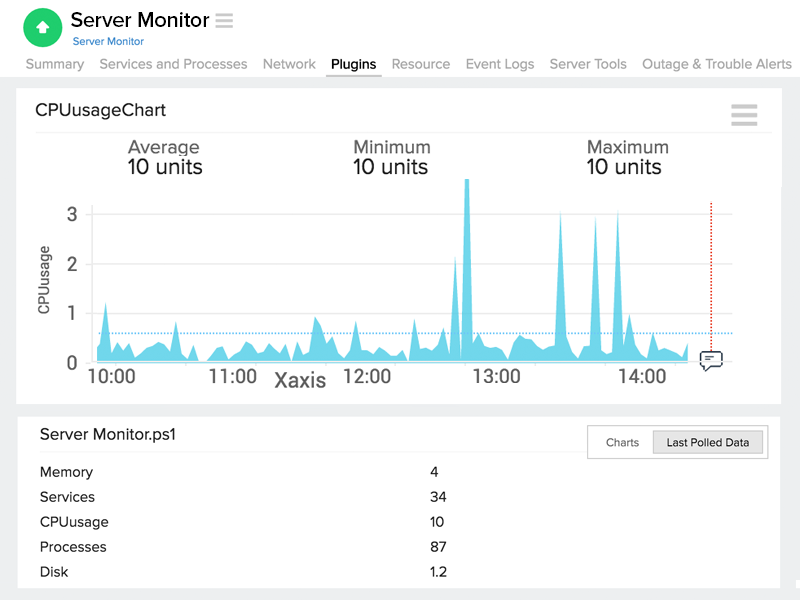This screenshot has height=600, width=800.
Task: Select the Plugins tab
Action: pos(353,64)
